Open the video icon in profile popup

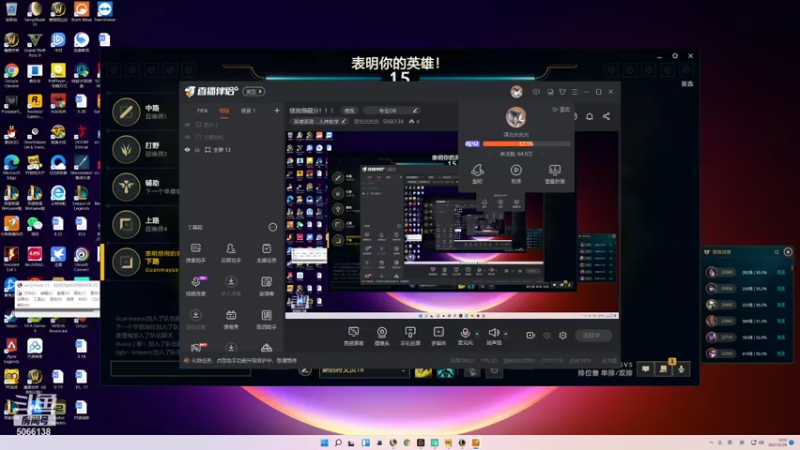[x=516, y=173]
